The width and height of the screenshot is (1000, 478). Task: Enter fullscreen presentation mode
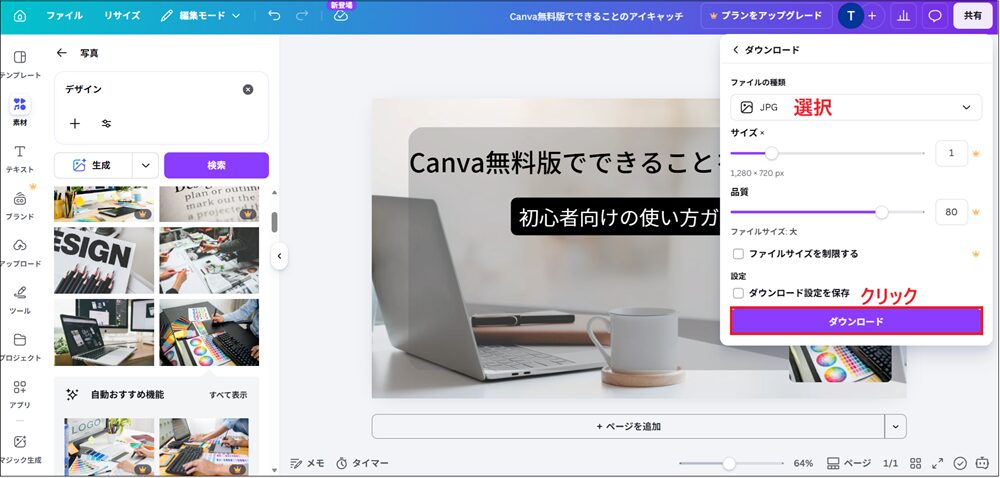(938, 463)
